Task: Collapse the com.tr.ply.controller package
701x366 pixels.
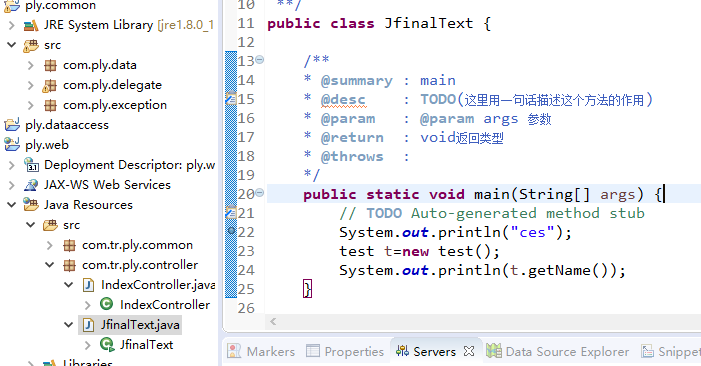Action: click(x=49, y=265)
